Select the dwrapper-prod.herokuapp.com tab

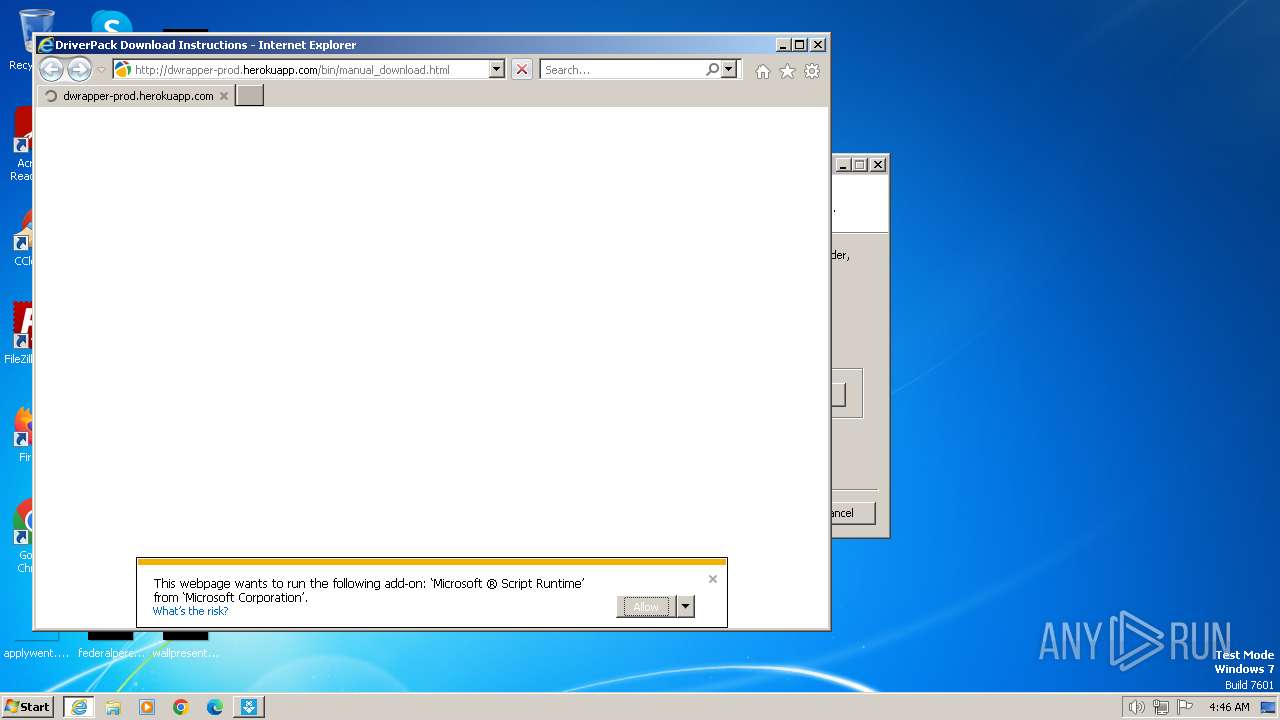point(137,96)
